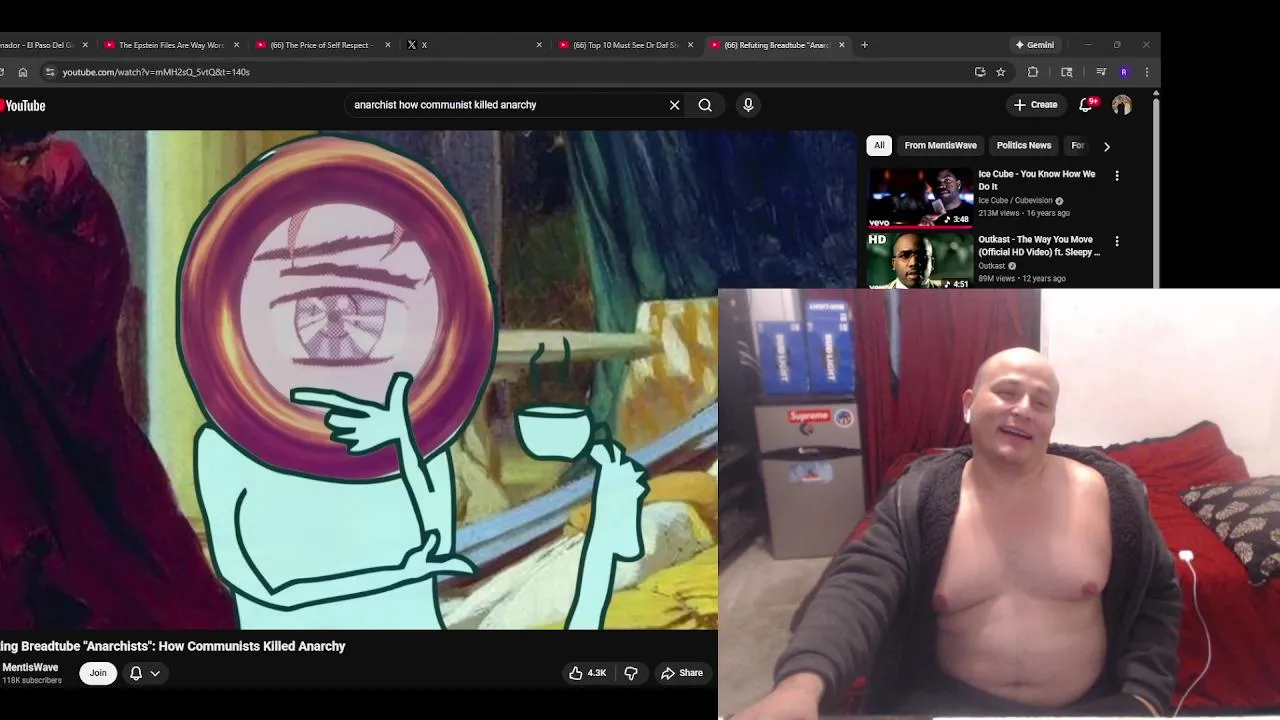
Task: Click the magnifier search button
Action: click(x=705, y=105)
